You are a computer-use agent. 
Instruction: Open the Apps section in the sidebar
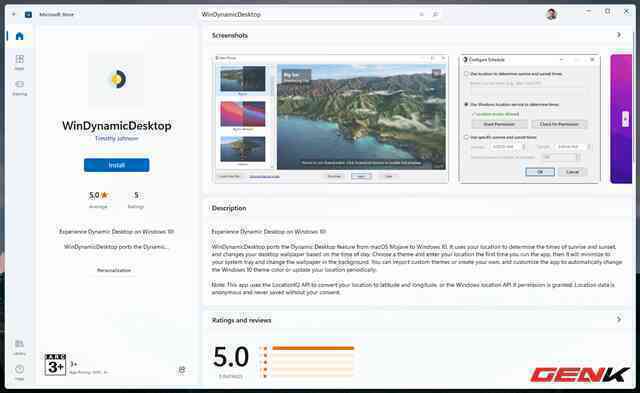[x=19, y=62]
